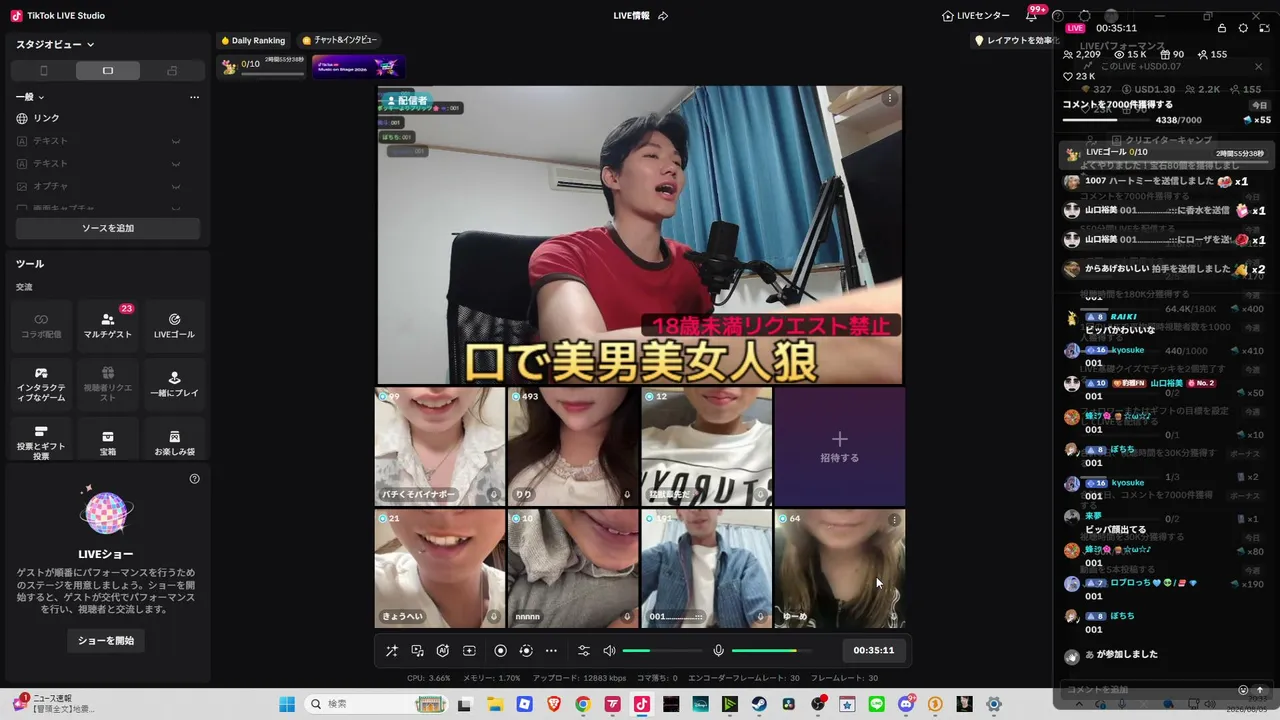Screen dimensions: 1280x720
Task: Show the second hidden テキスト source
Action: coord(176,164)
